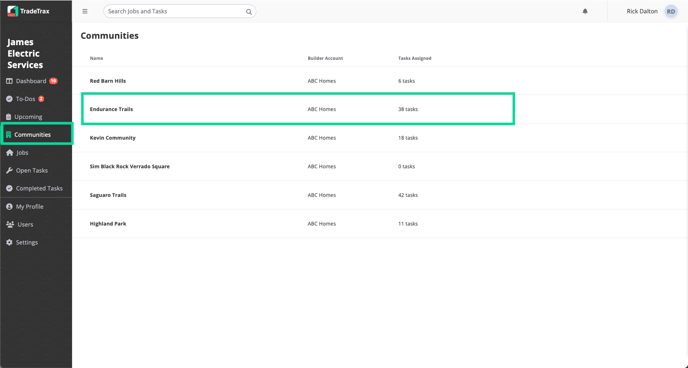Click the To-Dos red count badge
This screenshot has width=688, height=368.
click(41, 99)
